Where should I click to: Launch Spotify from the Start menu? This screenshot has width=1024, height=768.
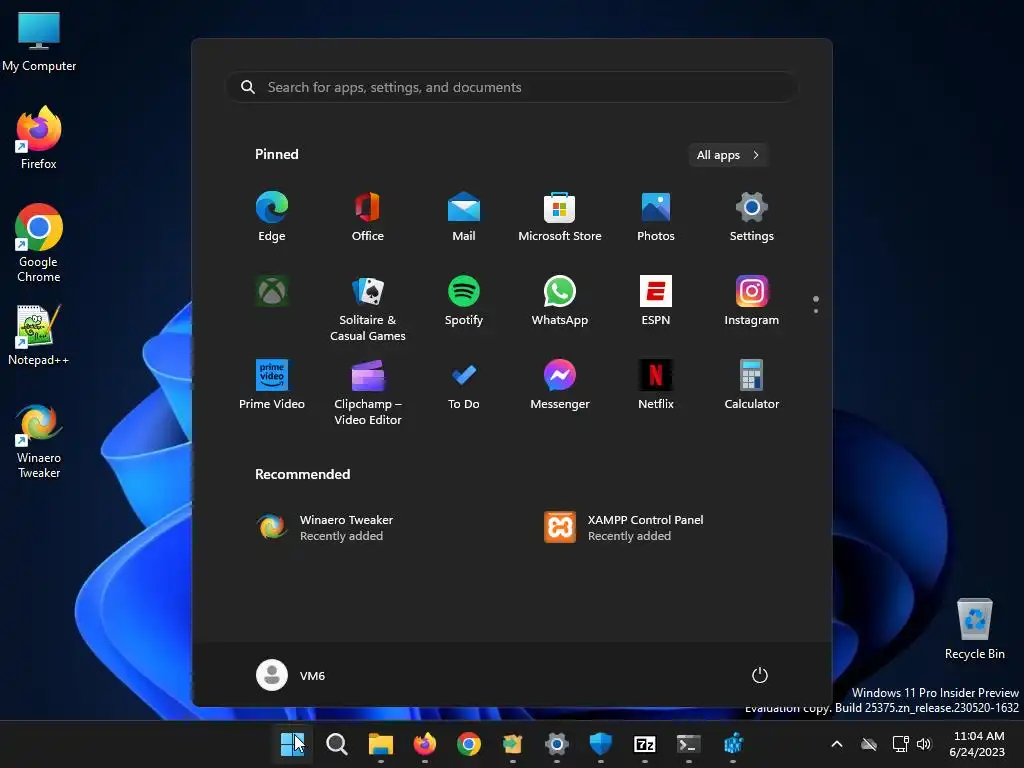tap(464, 301)
